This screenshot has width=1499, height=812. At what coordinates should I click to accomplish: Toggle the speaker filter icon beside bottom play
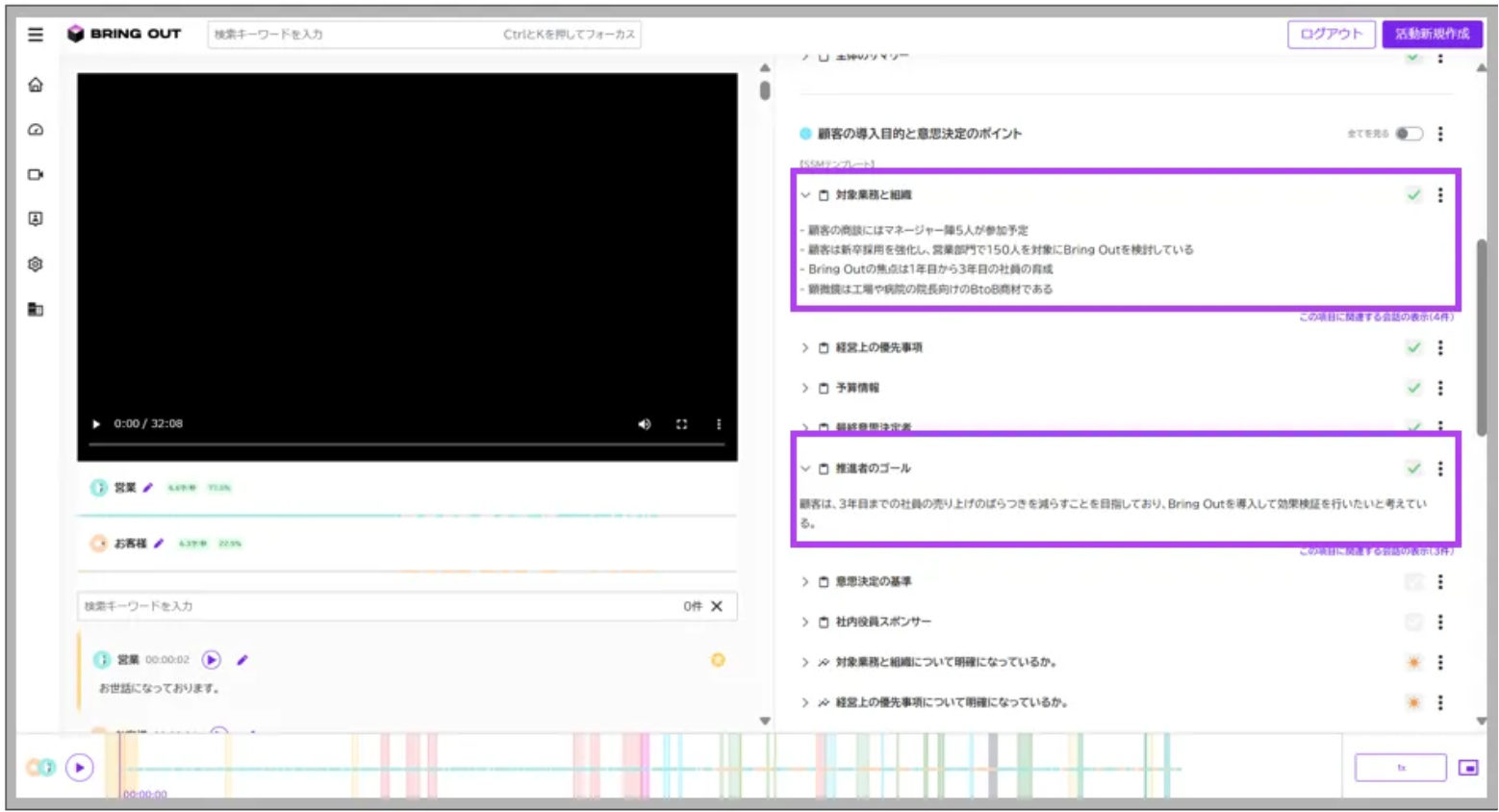[x=40, y=768]
